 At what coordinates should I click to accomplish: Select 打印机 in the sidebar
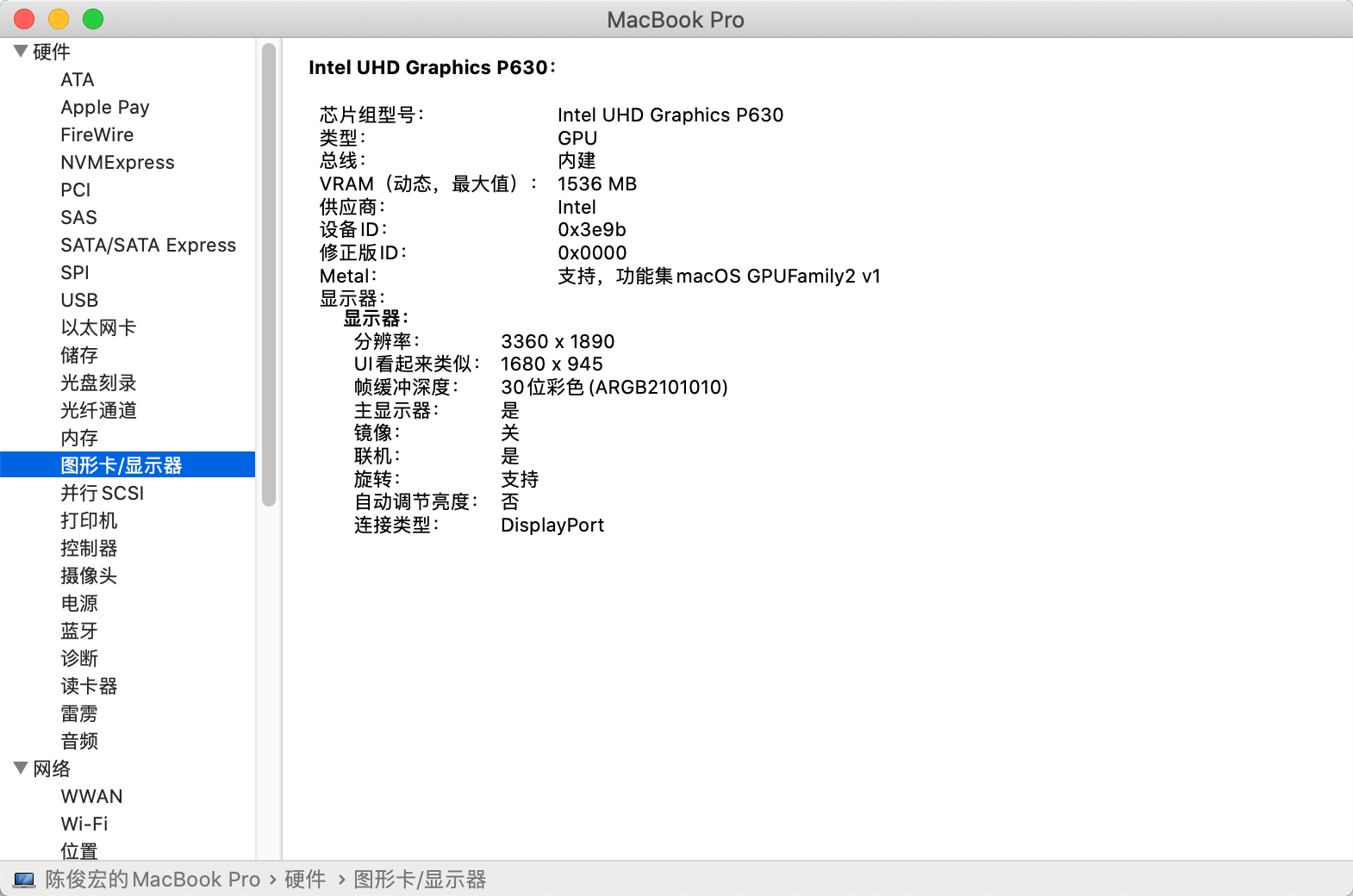point(89,521)
